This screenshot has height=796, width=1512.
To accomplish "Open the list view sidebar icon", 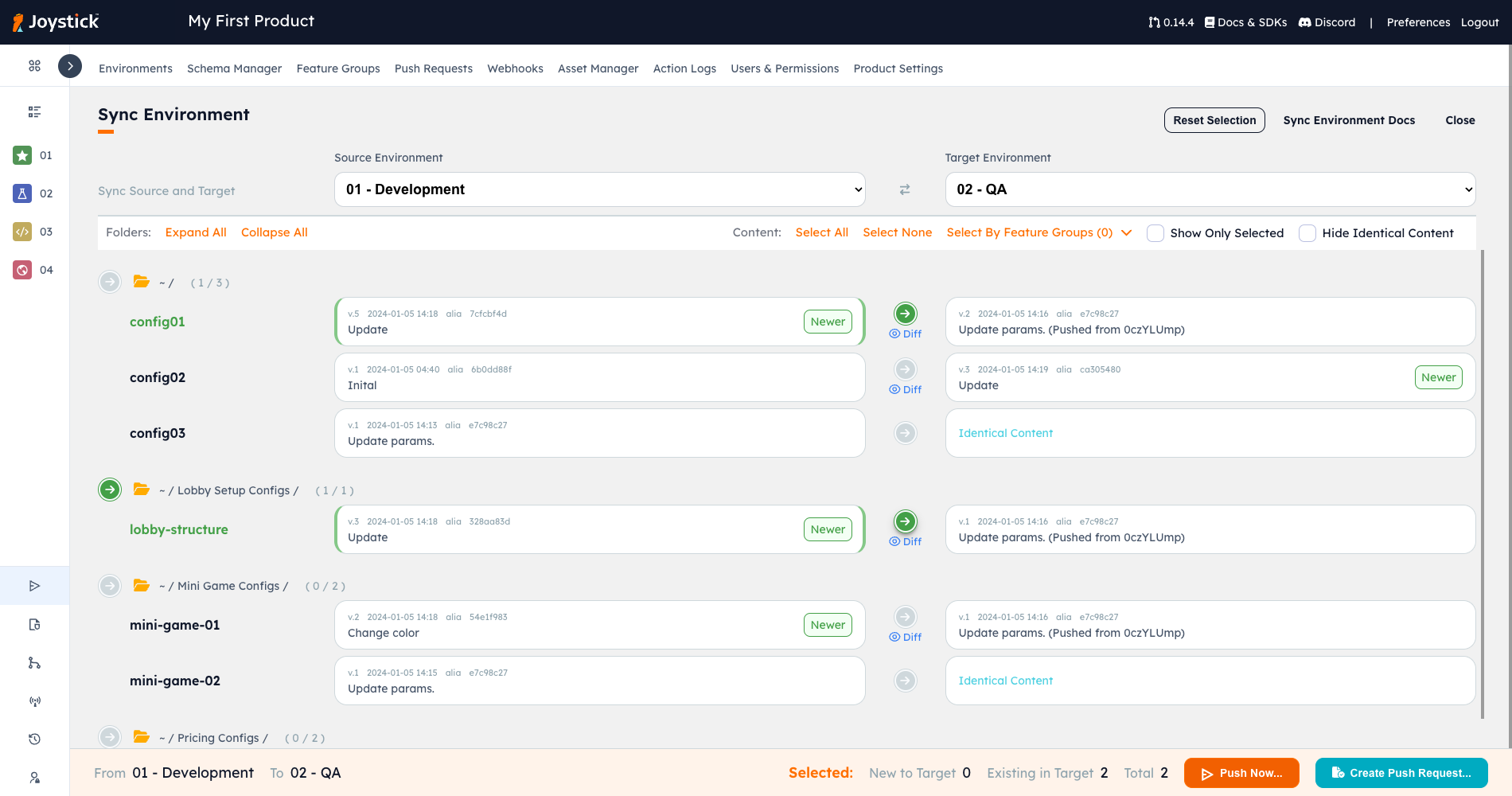I will [x=34, y=112].
